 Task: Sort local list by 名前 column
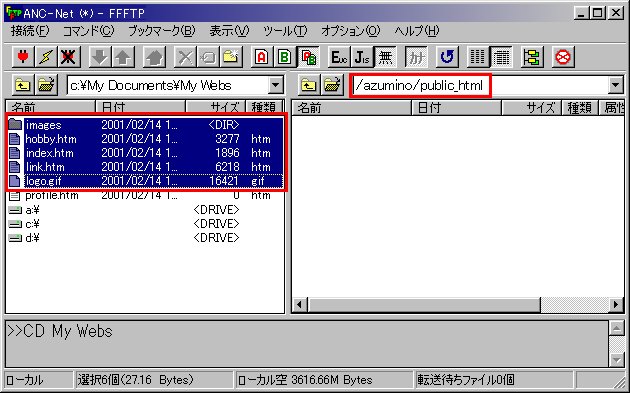click(x=51, y=107)
